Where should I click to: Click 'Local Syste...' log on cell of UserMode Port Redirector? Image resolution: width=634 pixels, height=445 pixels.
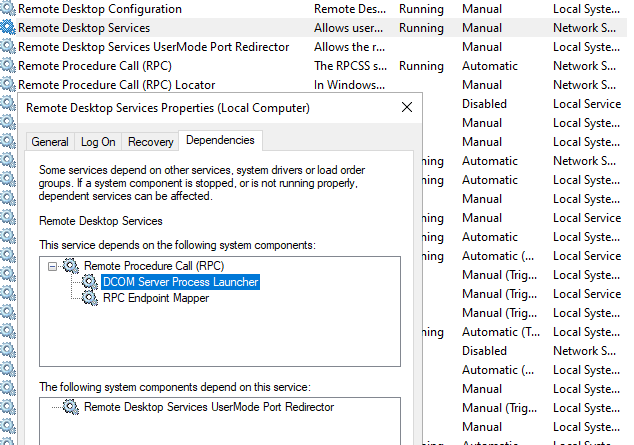(x=586, y=47)
